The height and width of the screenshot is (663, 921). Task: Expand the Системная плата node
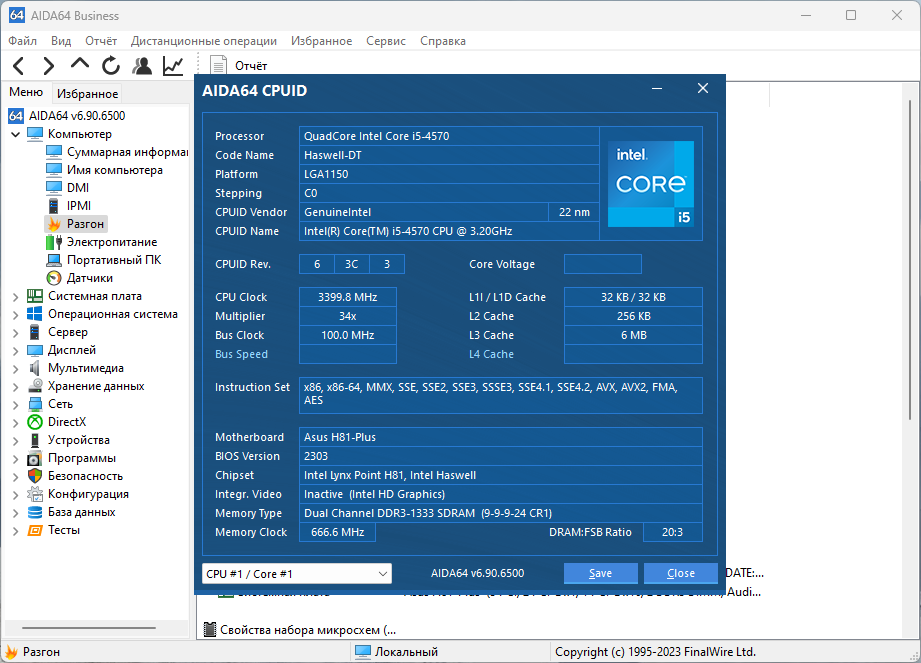point(16,297)
